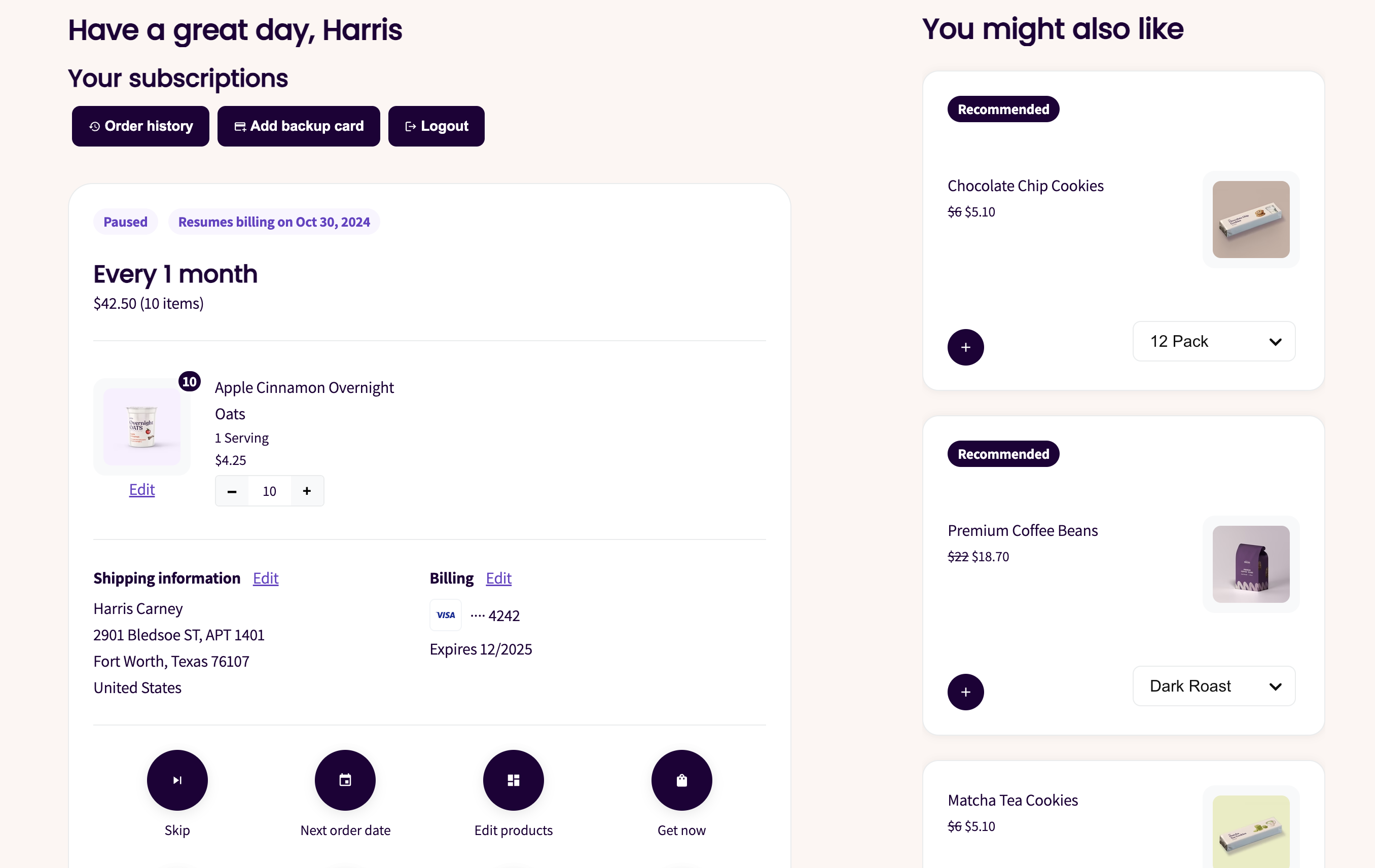Open Order history
The width and height of the screenshot is (1375, 868).
coord(140,126)
